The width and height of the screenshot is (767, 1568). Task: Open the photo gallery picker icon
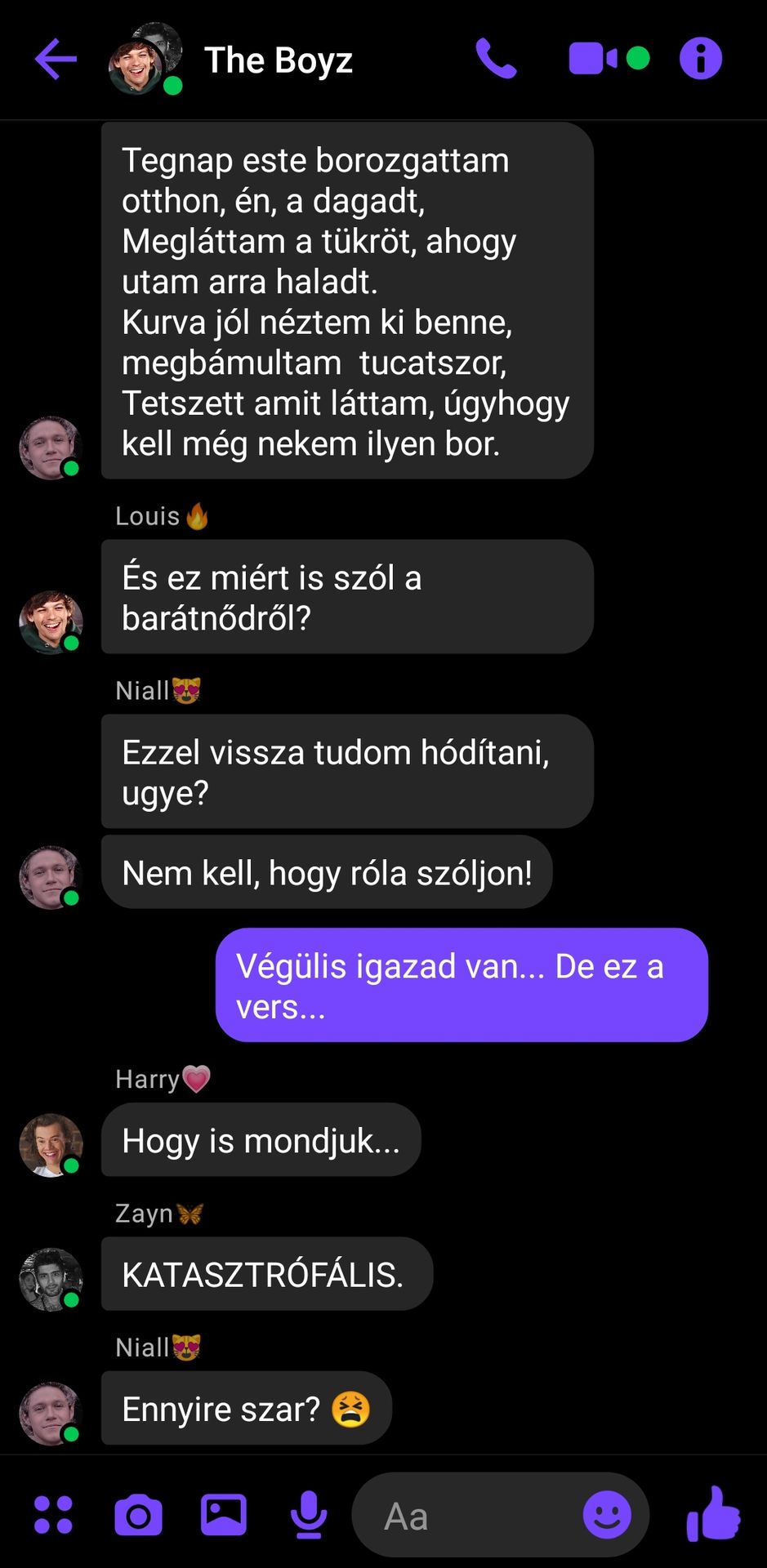pos(224,1514)
